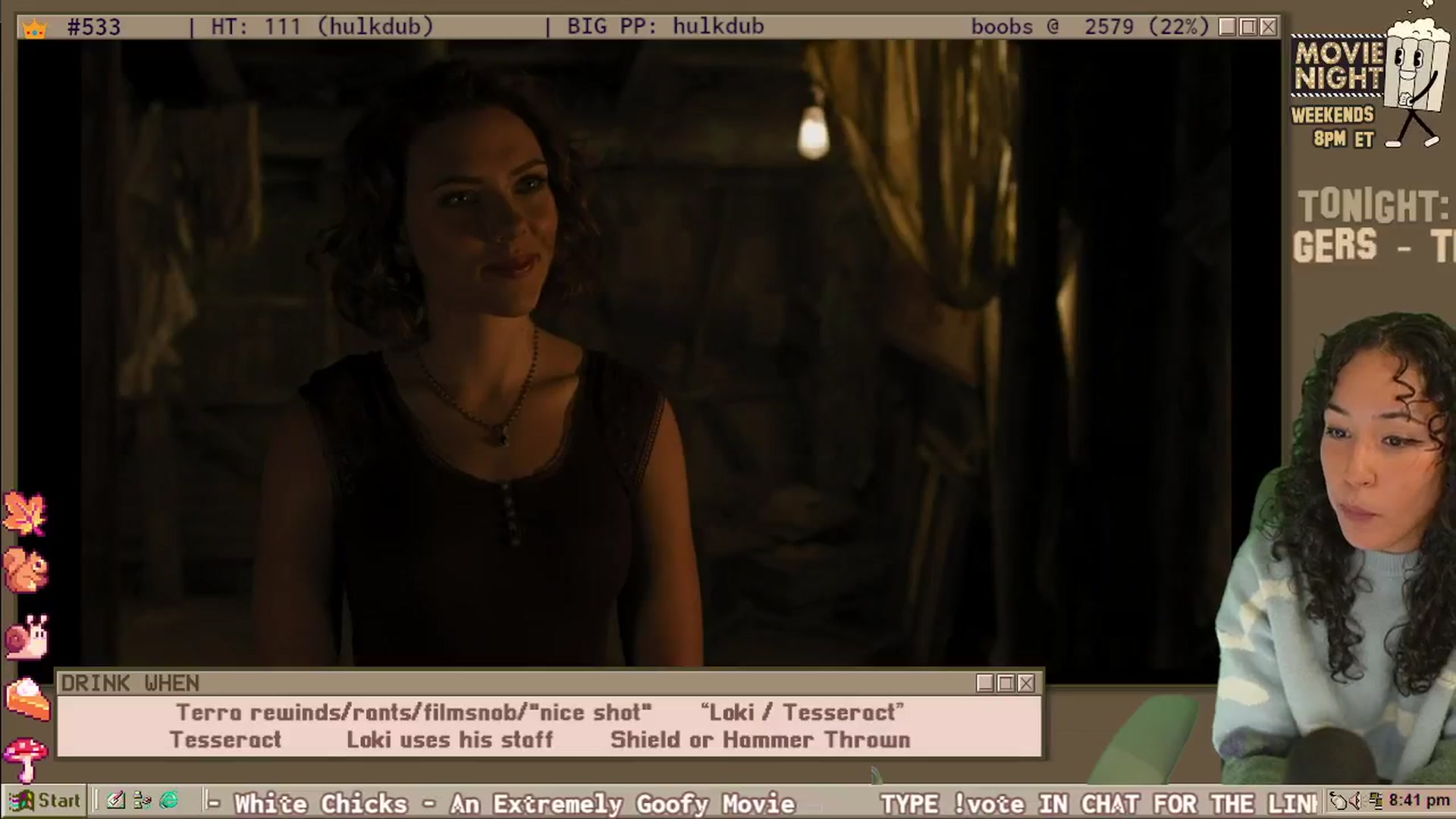
Task: Click the 8:41 pm system clock
Action: pyautogui.click(x=1419, y=801)
